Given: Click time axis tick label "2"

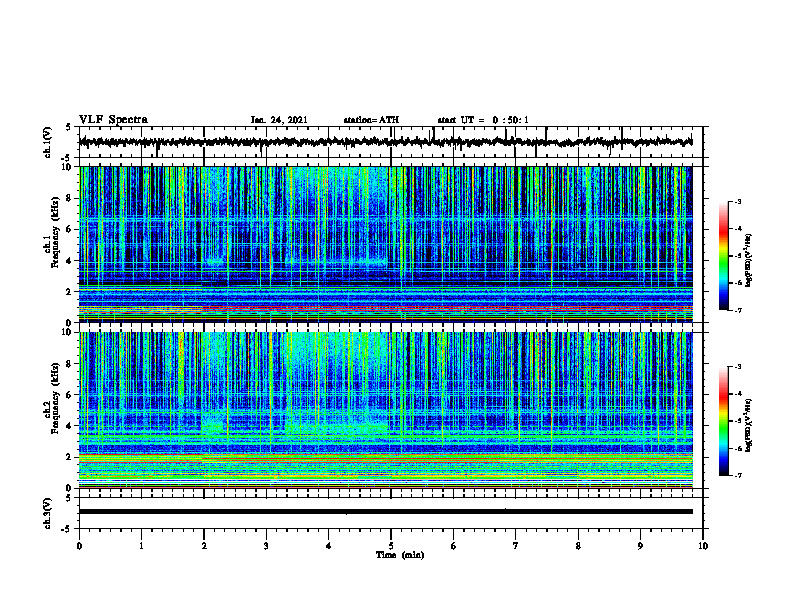Looking at the screenshot, I should click(x=204, y=546).
